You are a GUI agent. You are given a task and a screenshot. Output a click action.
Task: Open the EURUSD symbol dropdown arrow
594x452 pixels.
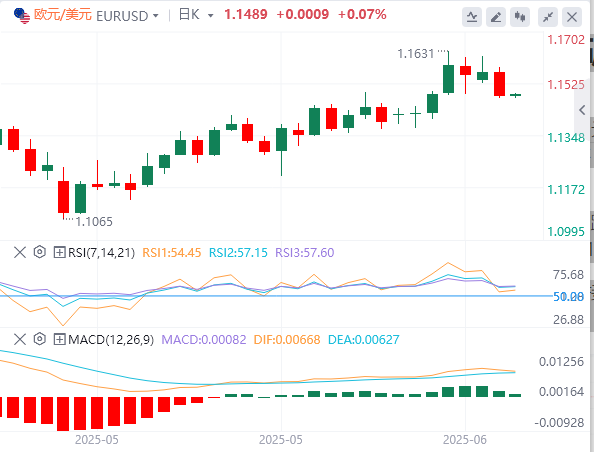pos(156,16)
